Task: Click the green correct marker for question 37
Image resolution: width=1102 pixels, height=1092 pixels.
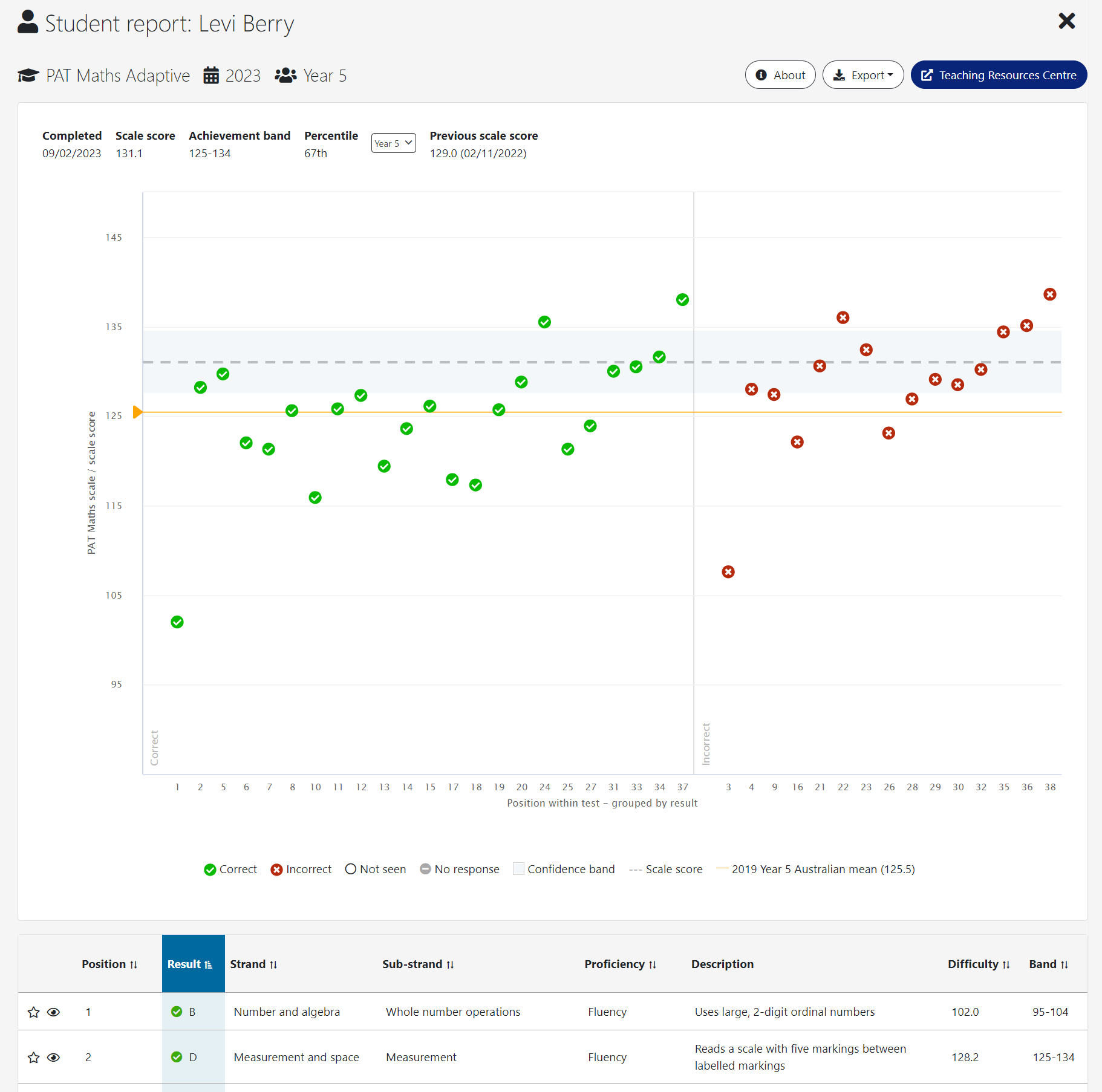Action: pyautogui.click(x=682, y=300)
